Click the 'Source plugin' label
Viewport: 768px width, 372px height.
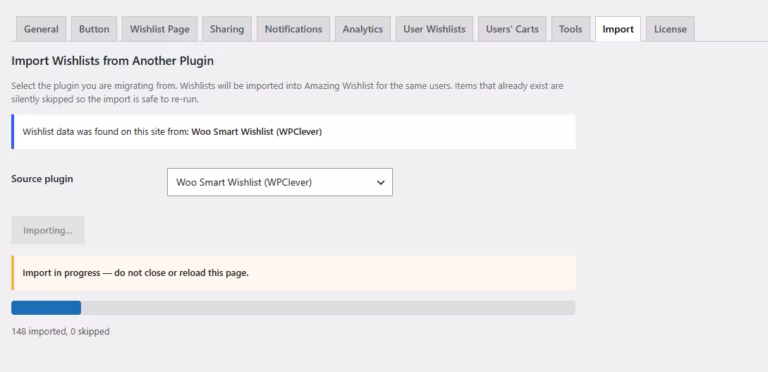pos(42,179)
